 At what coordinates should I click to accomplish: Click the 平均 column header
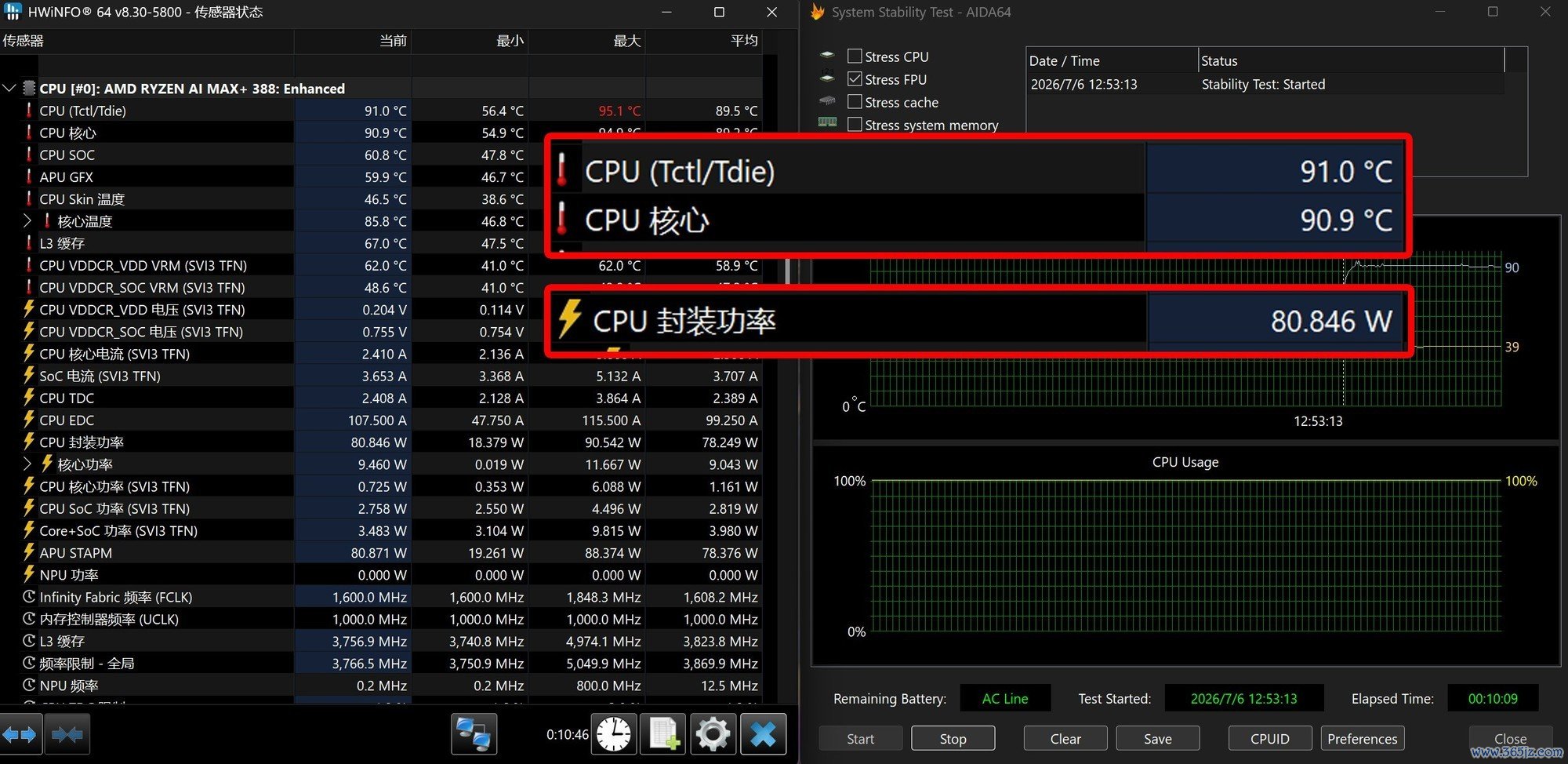(703, 41)
